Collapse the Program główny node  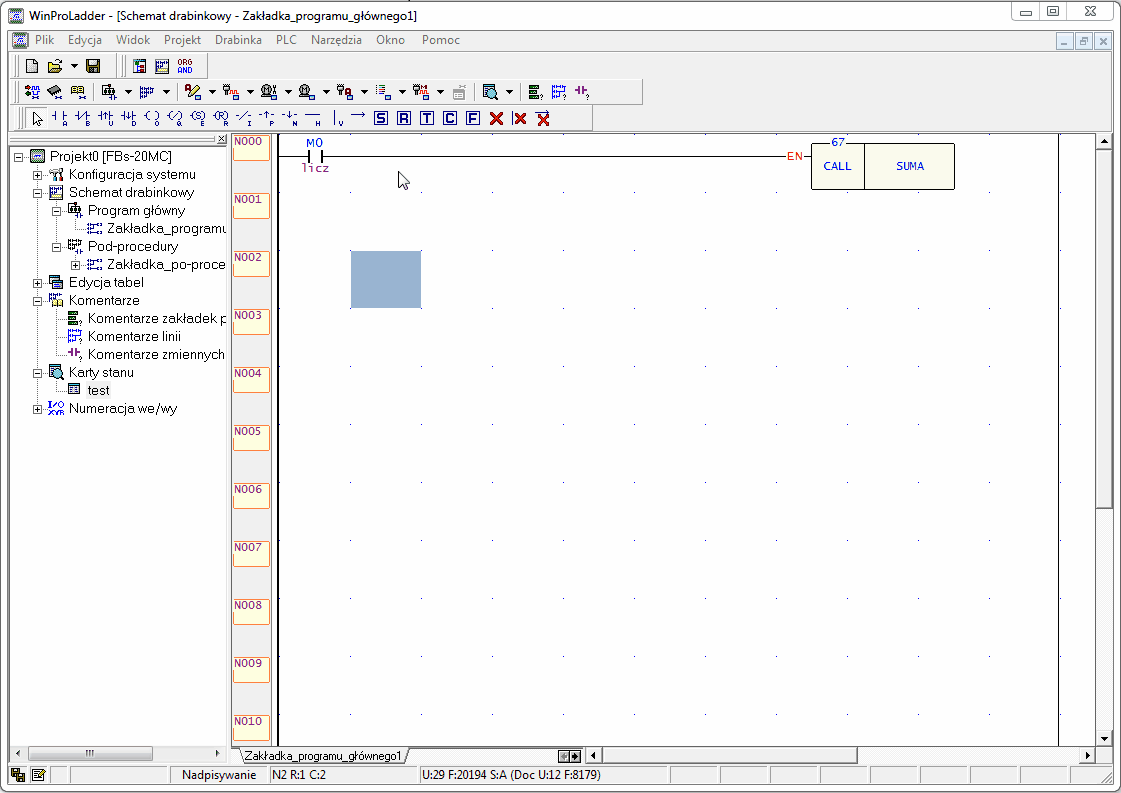coord(56,211)
